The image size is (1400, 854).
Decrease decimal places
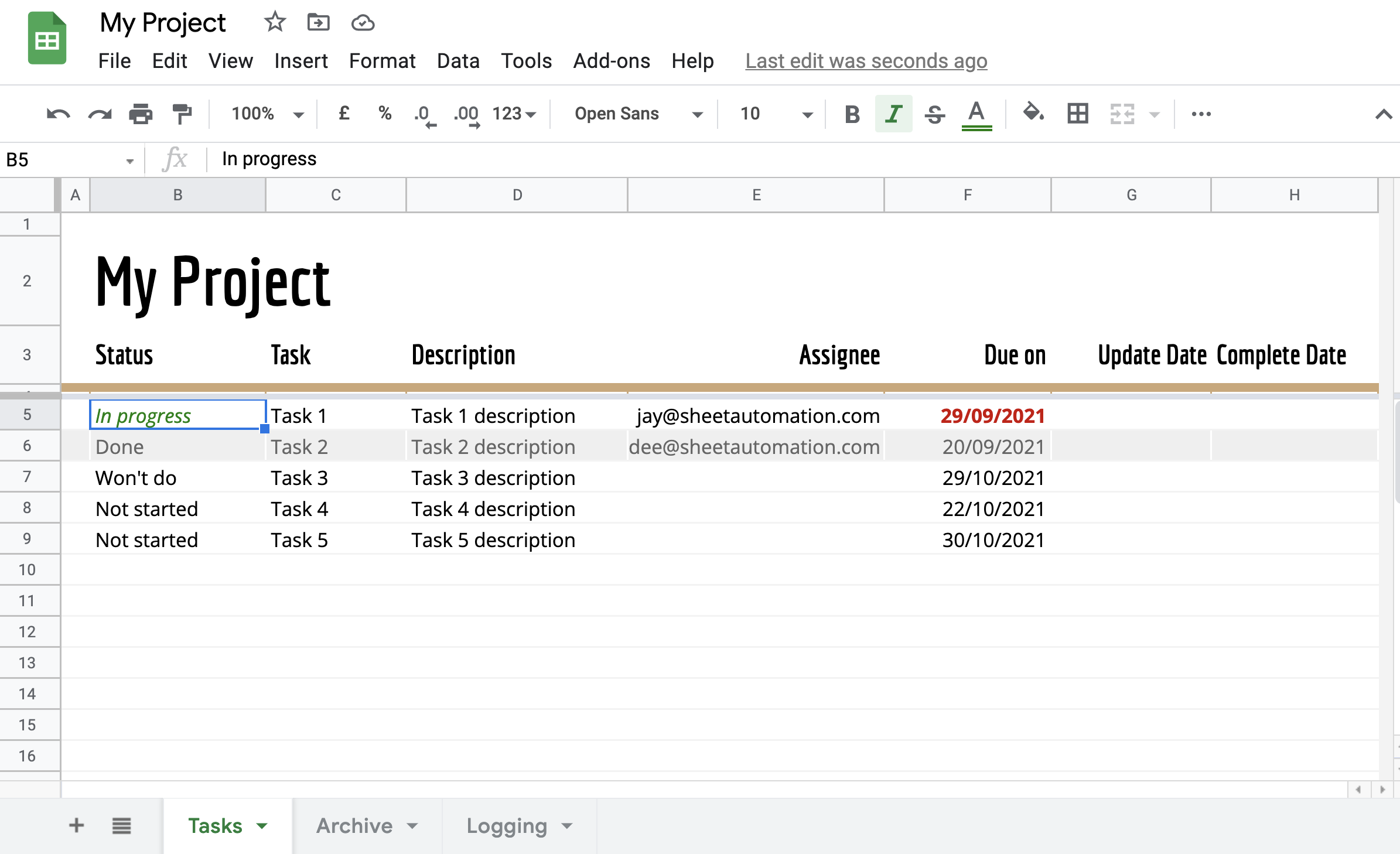tap(425, 115)
